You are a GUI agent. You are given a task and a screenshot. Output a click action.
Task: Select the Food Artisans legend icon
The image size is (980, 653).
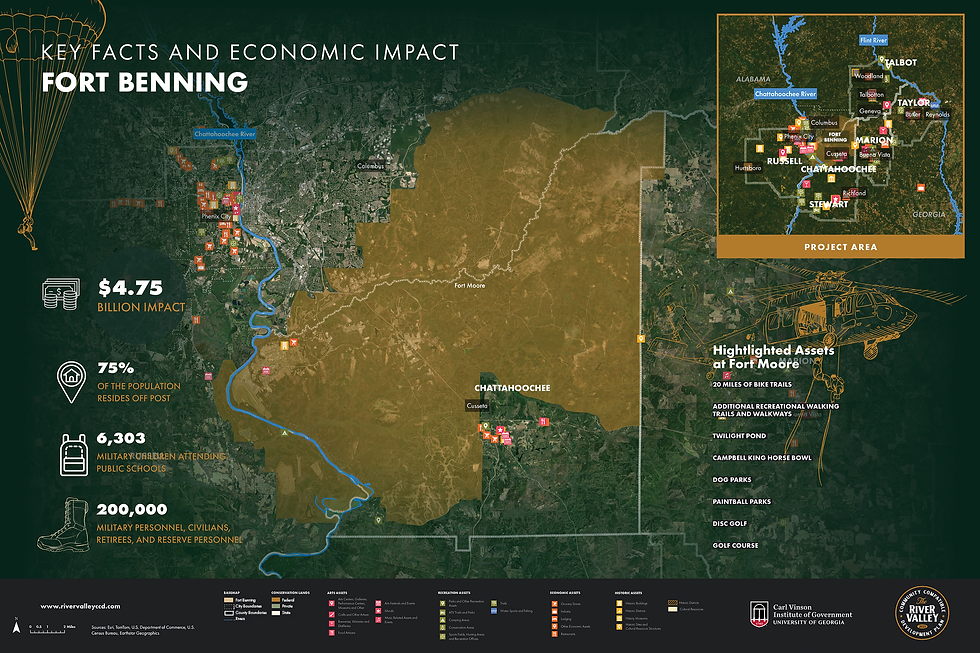pyautogui.click(x=332, y=632)
